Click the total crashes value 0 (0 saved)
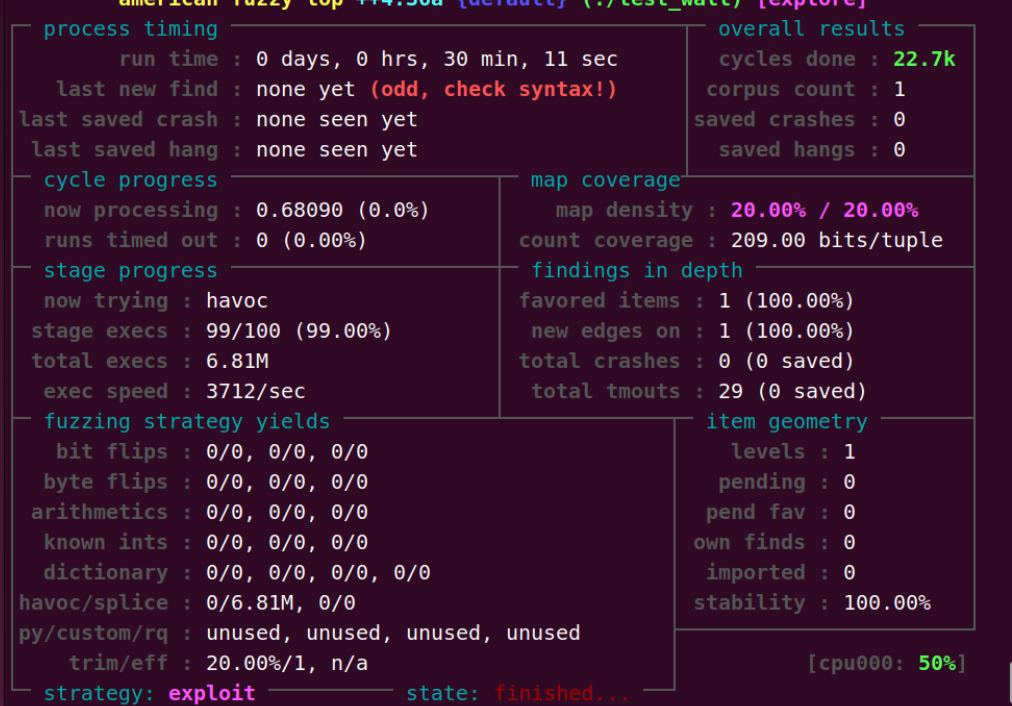Viewport: 1012px width, 706px height. (787, 361)
